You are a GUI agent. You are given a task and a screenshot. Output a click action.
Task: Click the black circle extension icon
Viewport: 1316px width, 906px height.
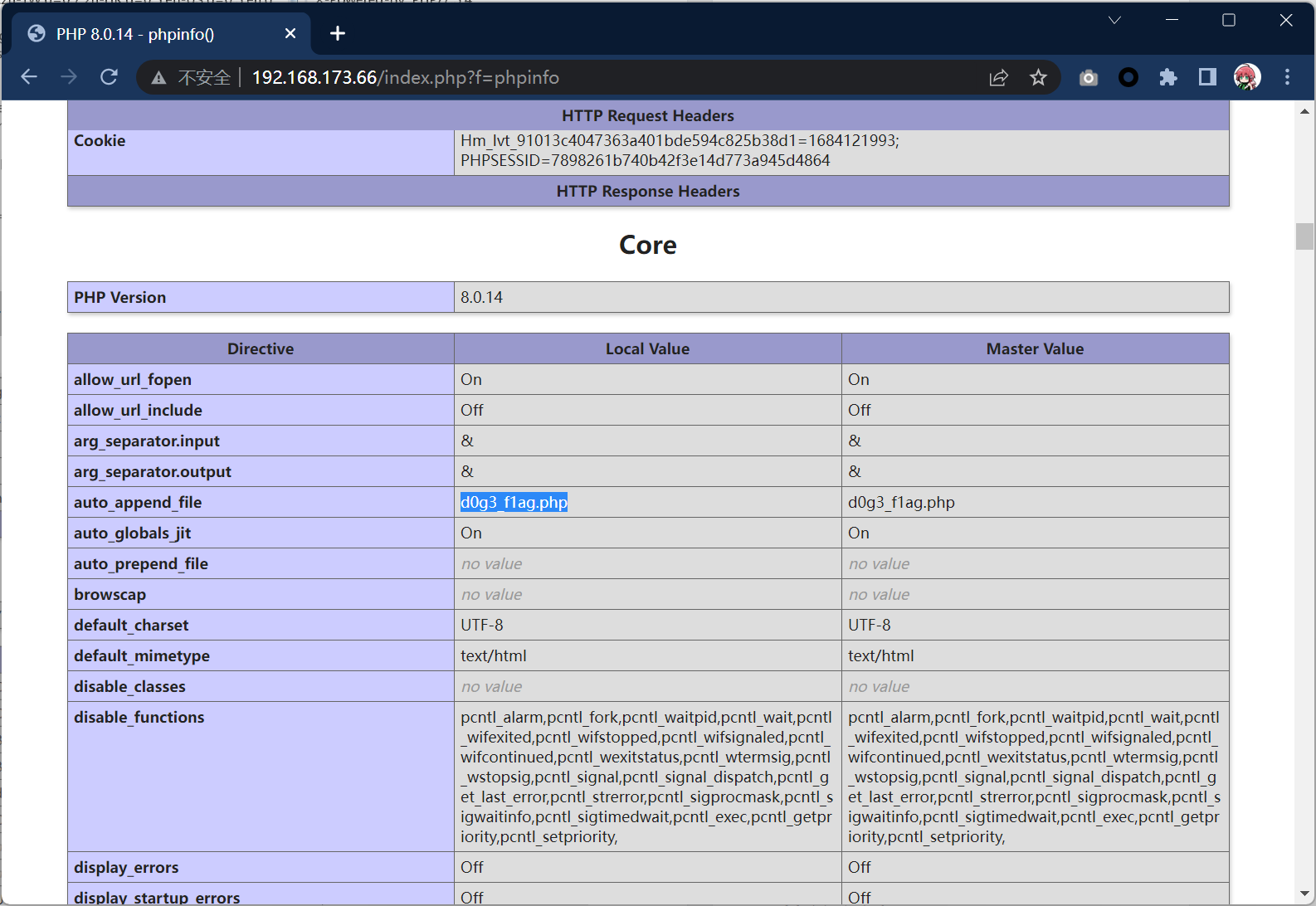point(1128,77)
